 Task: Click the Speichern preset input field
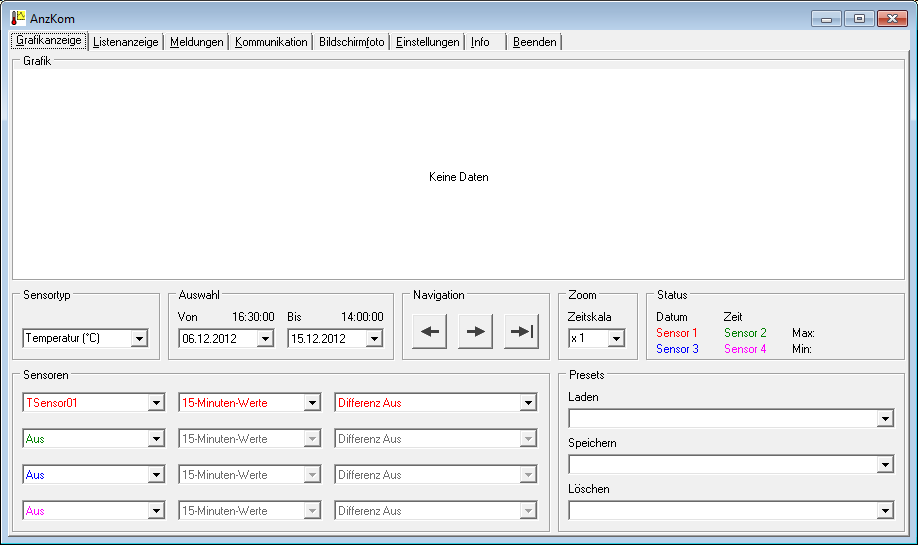[x=722, y=465]
